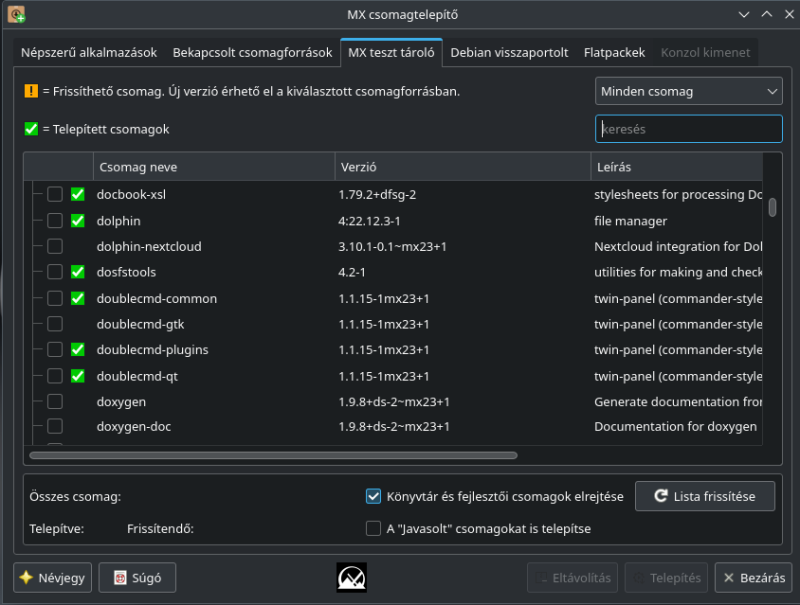Image resolution: width=800 pixels, height=605 pixels.
Task: Switch to Debian visszaportolt tab
Action: point(509,53)
